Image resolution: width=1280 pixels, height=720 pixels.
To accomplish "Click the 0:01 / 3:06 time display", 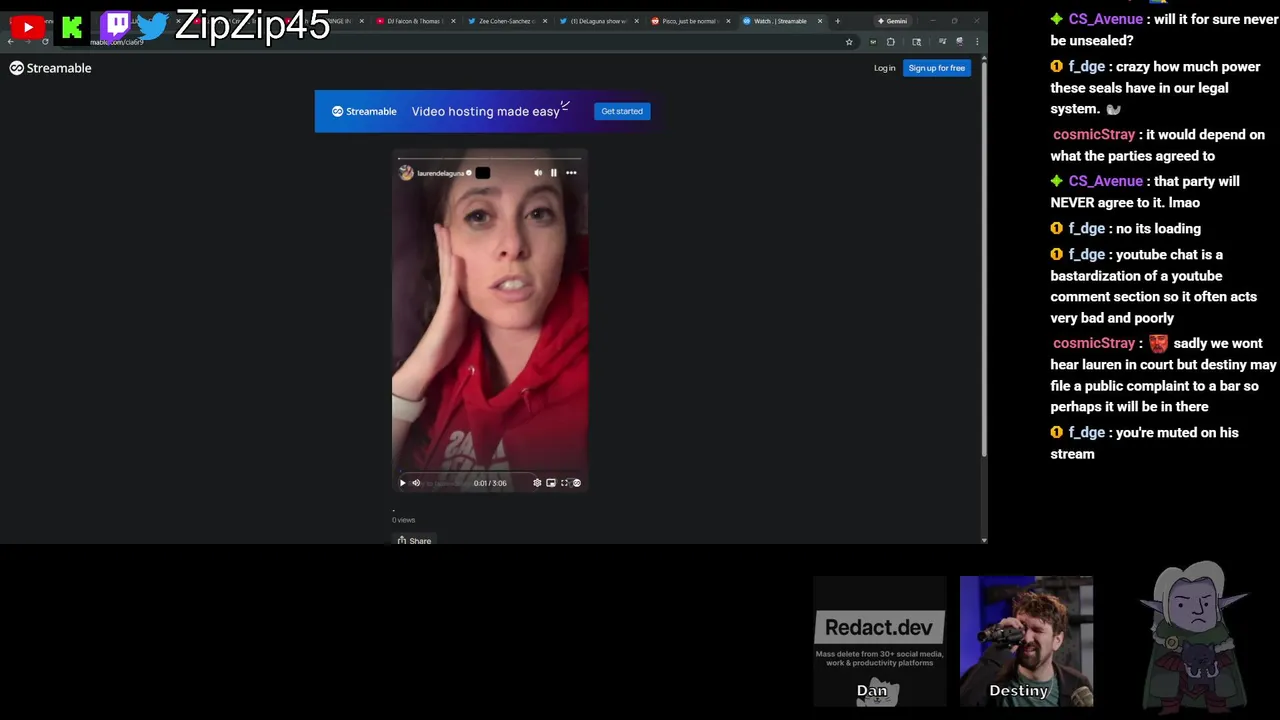I will 490,483.
